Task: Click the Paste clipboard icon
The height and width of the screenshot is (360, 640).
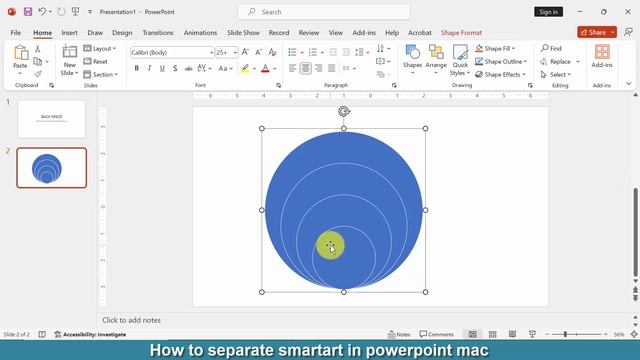Action: pos(20,53)
